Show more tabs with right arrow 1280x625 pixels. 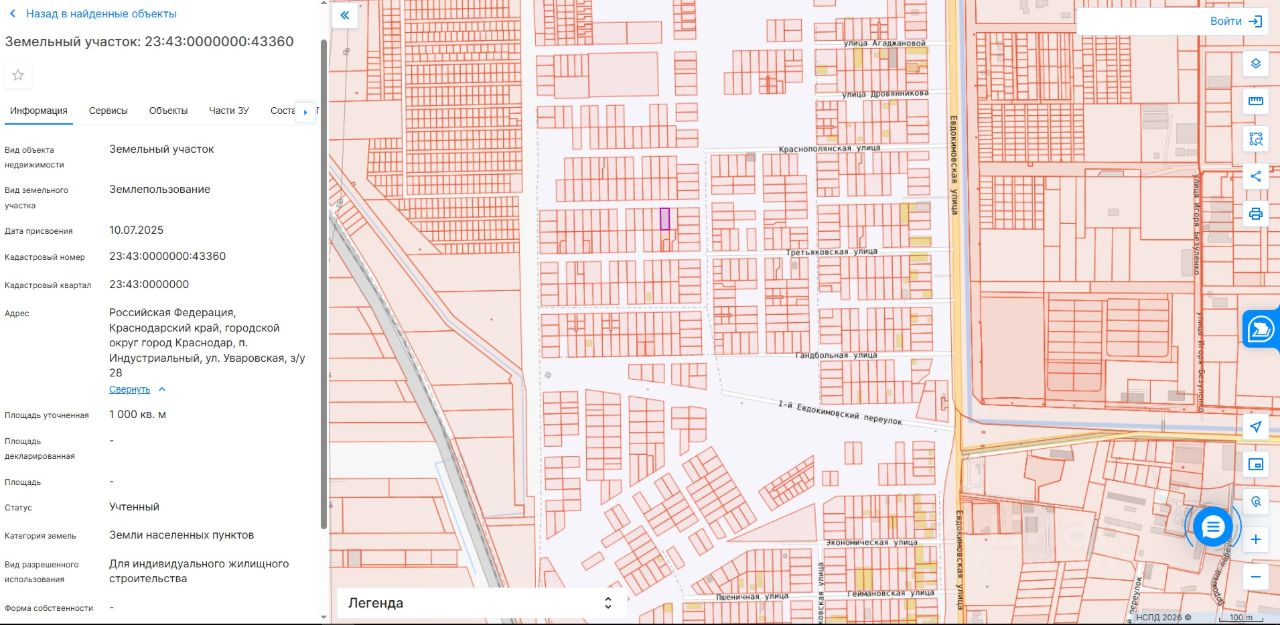(x=306, y=112)
